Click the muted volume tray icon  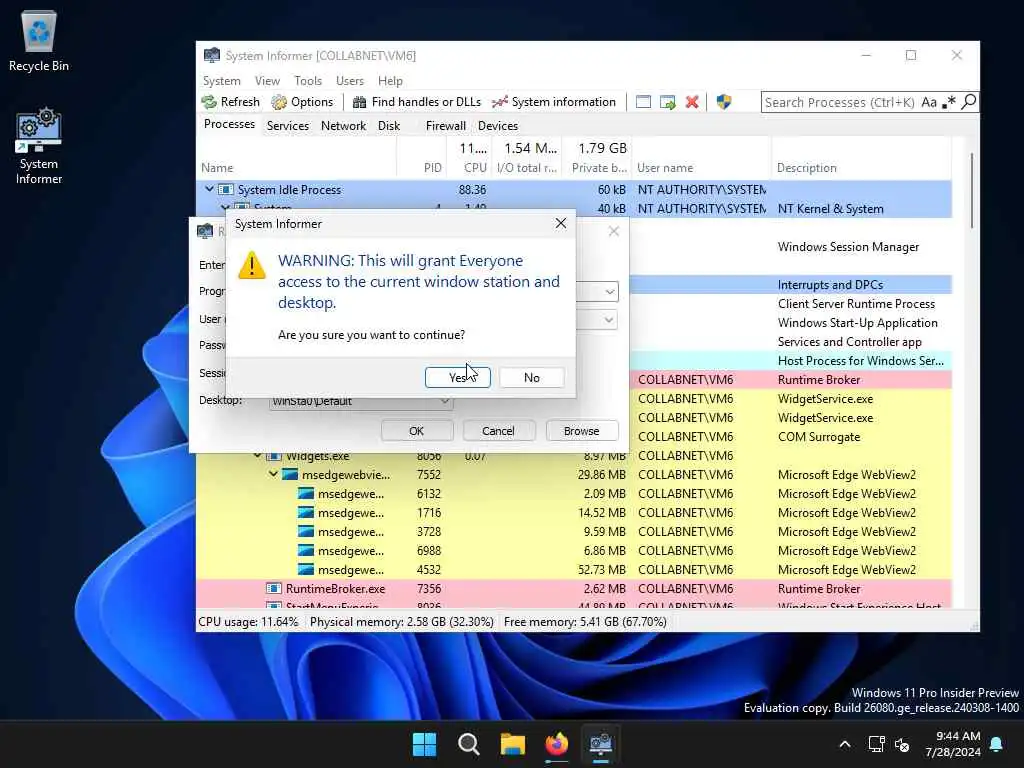903,744
